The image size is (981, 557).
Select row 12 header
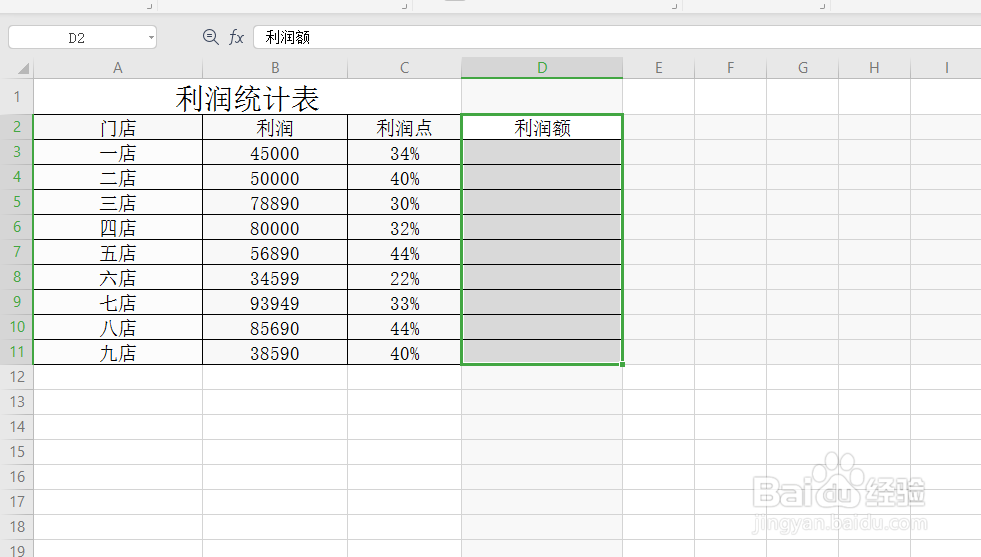pos(17,377)
